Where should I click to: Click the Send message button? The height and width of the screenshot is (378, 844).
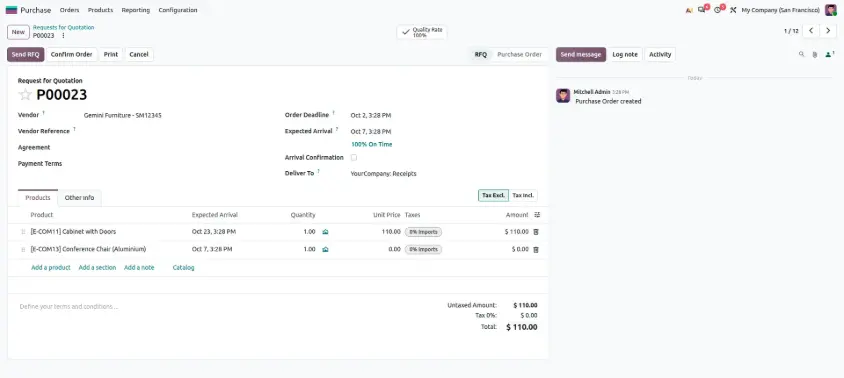tap(581, 54)
